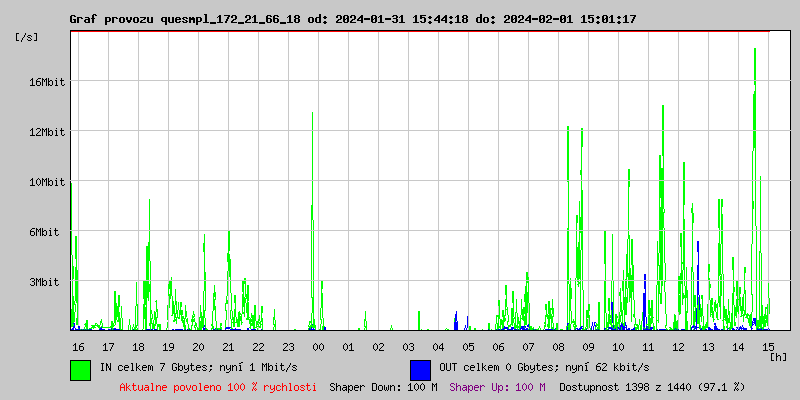Click the [/s] unit label
800x400 pixels.
(x=27, y=37)
